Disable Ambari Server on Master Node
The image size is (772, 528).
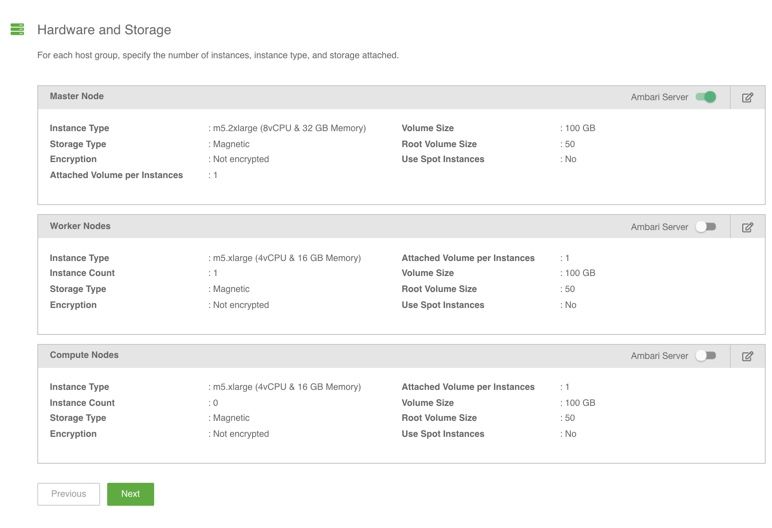pos(706,97)
